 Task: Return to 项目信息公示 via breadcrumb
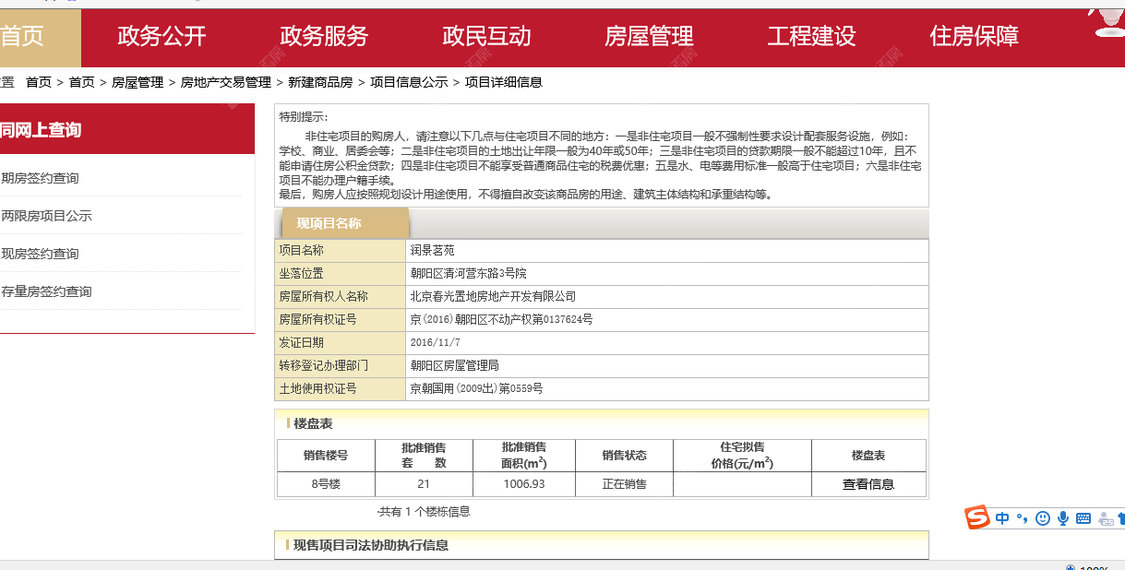[x=409, y=83]
